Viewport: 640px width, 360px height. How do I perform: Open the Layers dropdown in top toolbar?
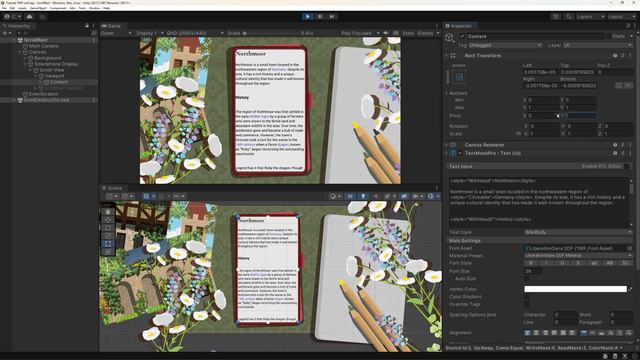590,17
